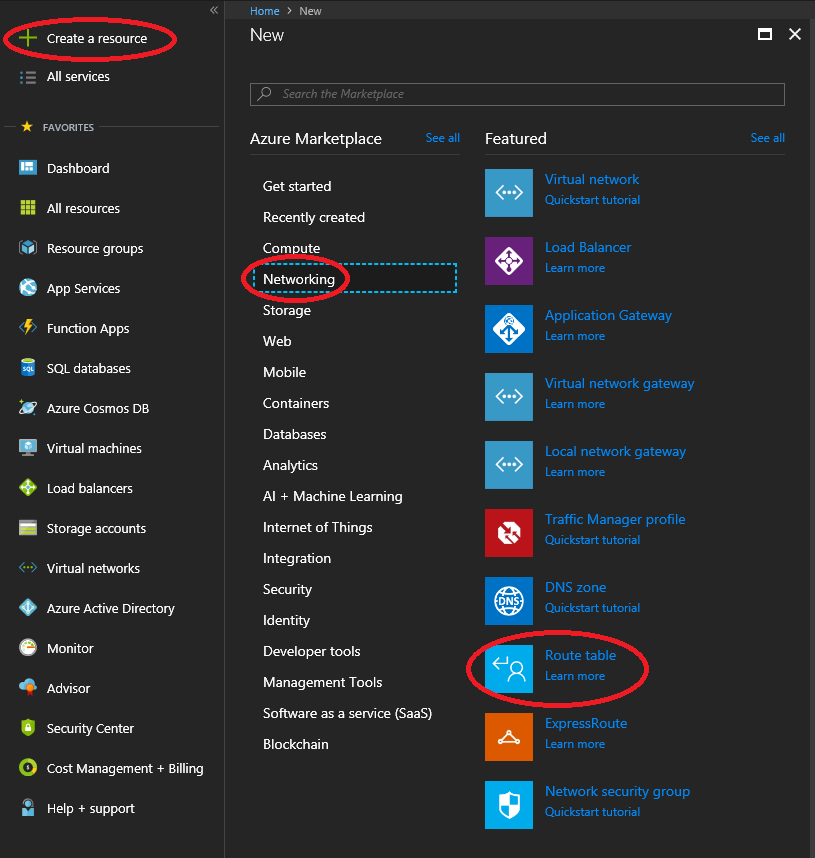The image size is (815, 858).
Task: Open the Monitor gauge icon
Action: 28,648
